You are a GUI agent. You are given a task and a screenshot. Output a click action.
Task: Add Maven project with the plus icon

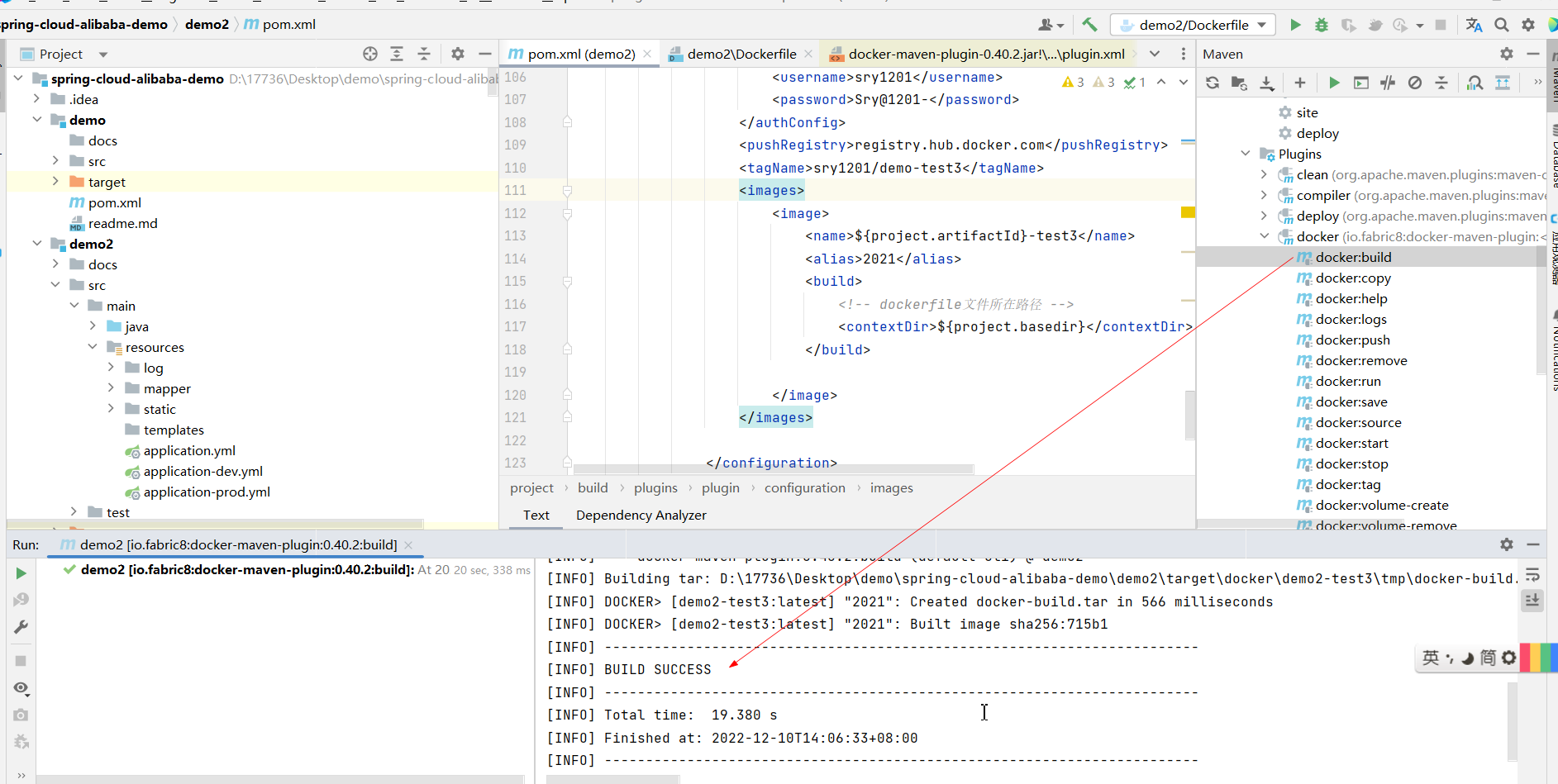click(x=1300, y=83)
